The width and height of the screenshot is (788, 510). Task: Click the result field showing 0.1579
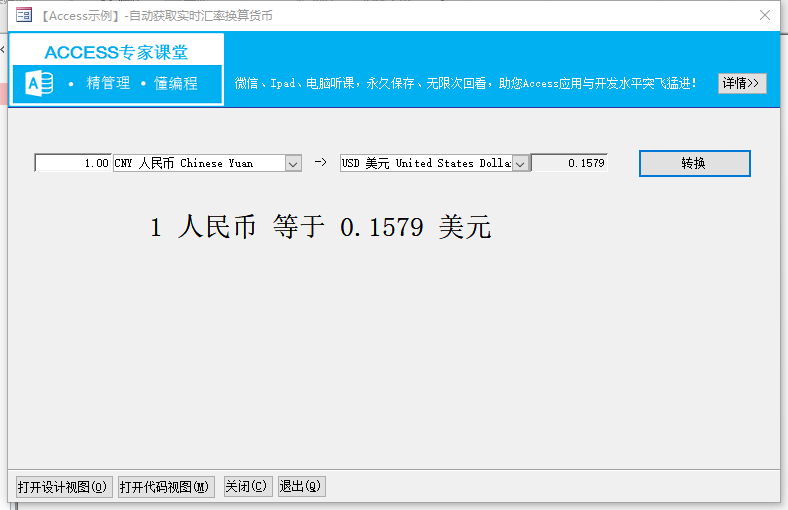pos(569,163)
